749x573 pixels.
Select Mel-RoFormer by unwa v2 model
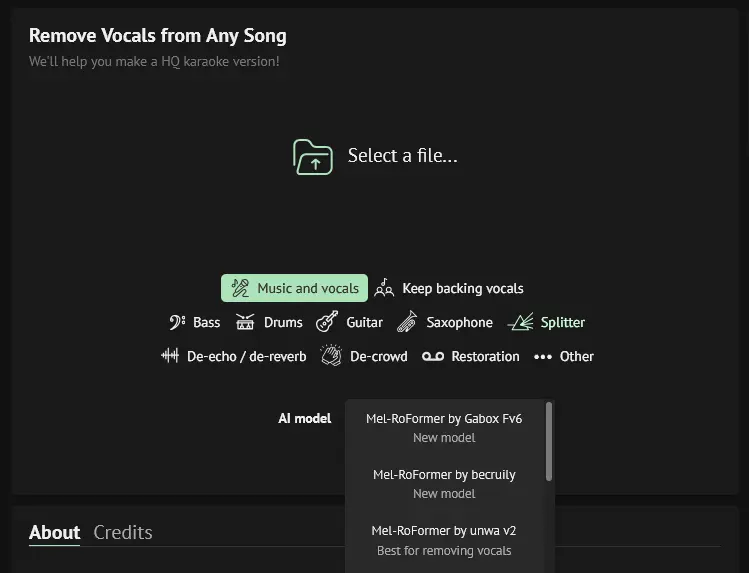tap(444, 540)
